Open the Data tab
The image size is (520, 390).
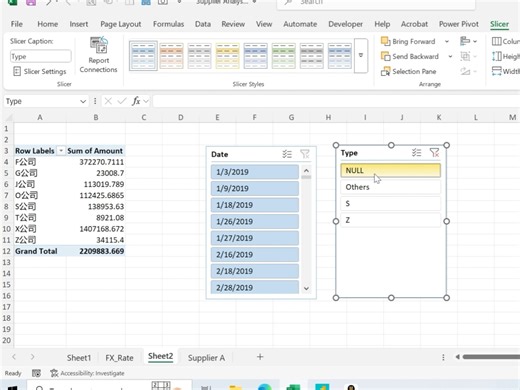(203, 24)
